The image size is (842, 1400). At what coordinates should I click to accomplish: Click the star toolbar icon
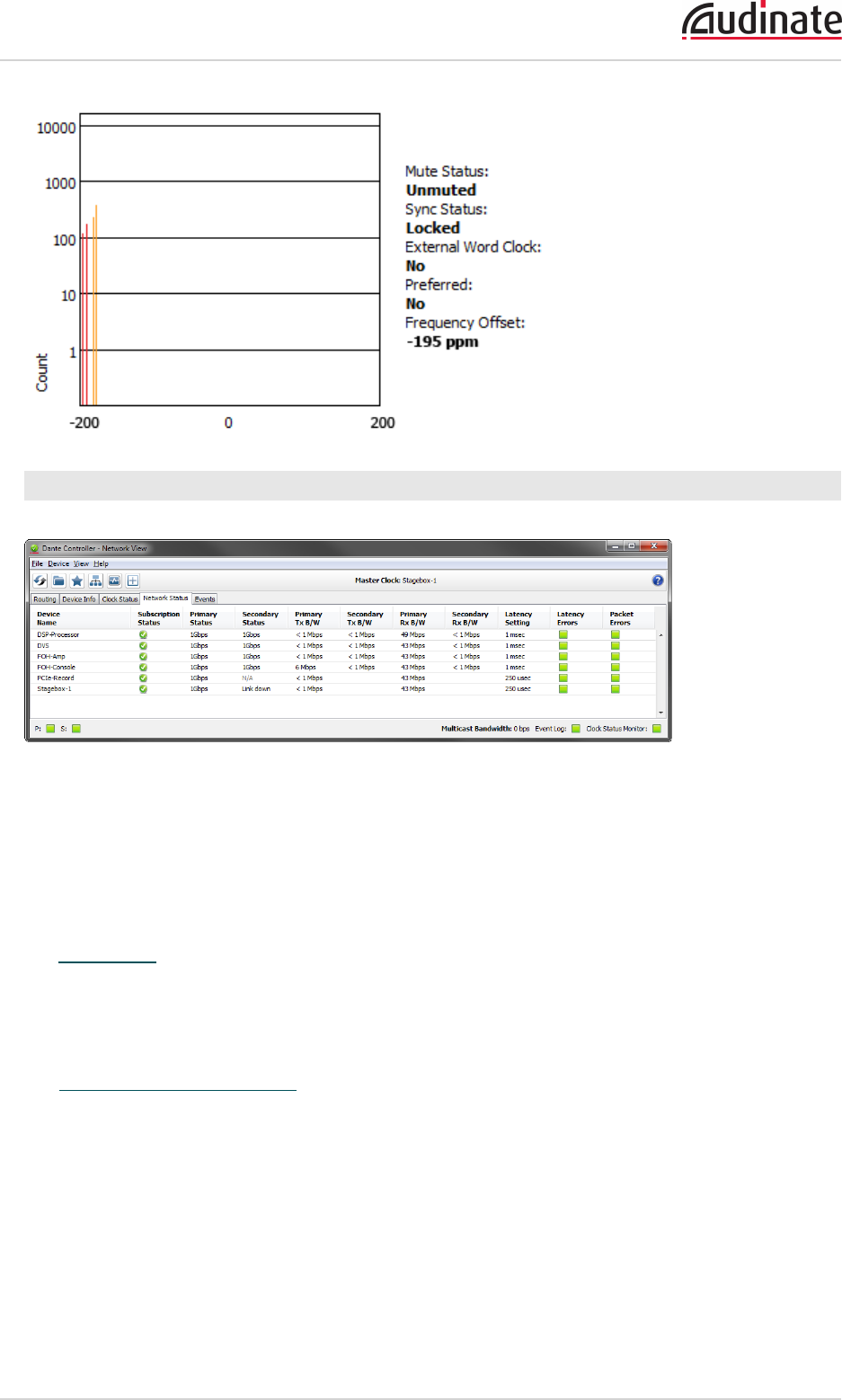click(x=77, y=580)
